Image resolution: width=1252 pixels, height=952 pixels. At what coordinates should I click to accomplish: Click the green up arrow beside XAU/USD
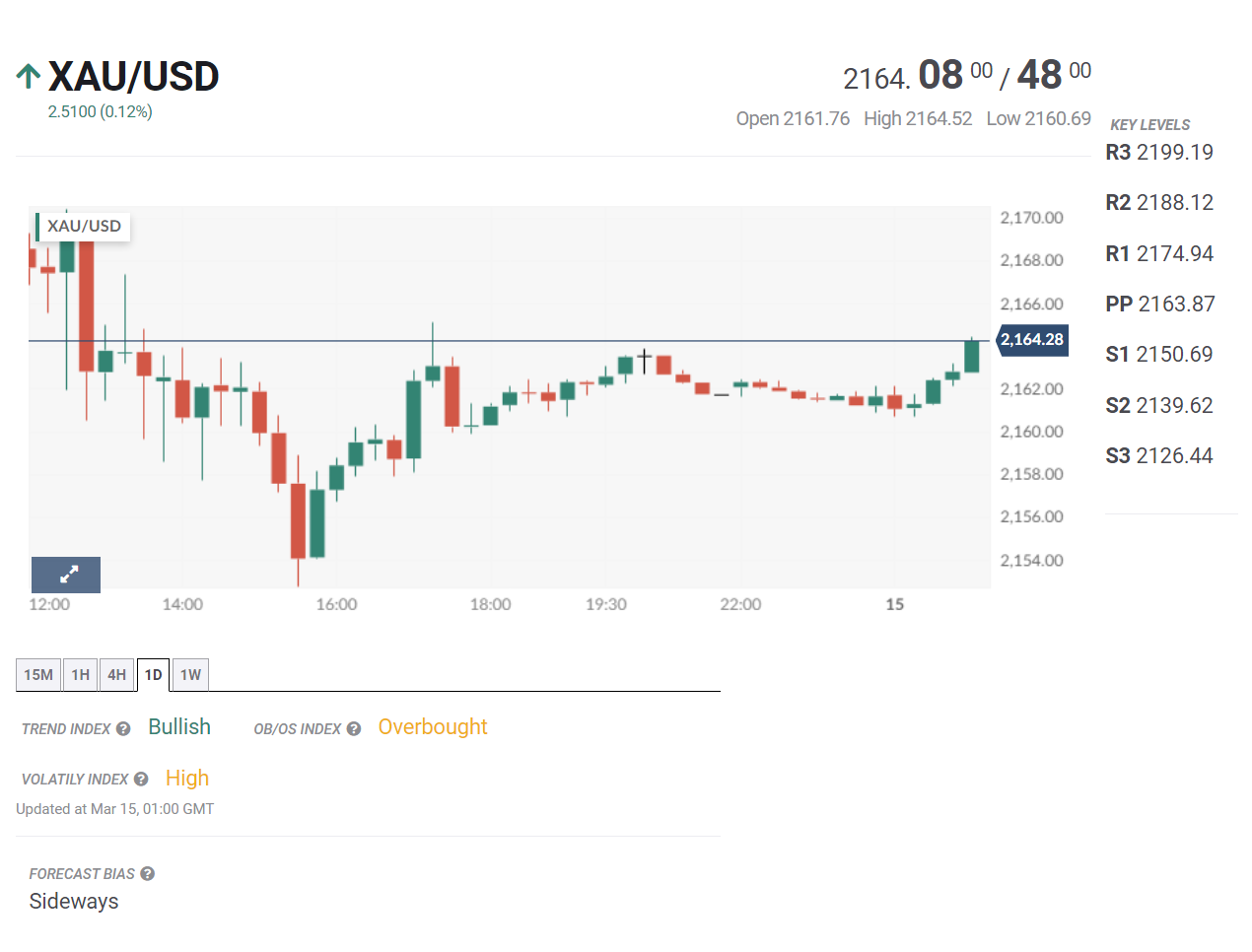(29, 76)
